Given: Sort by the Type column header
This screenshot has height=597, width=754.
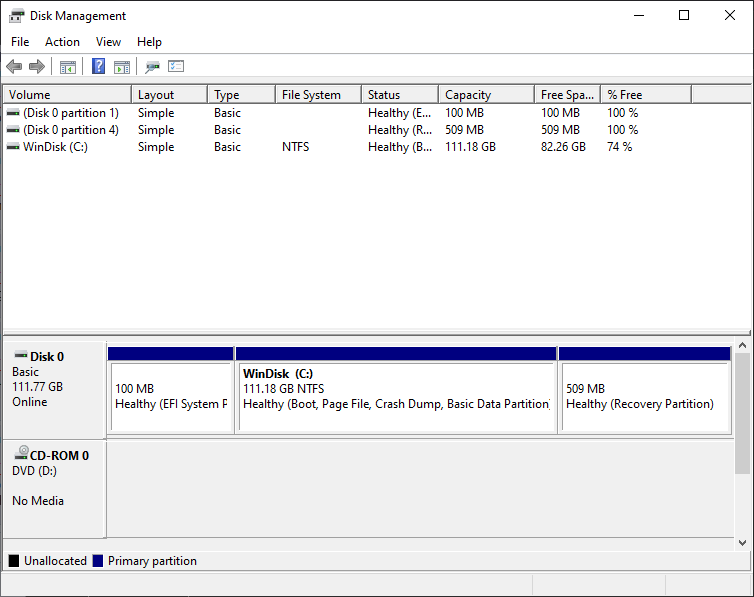Looking at the screenshot, I should pyautogui.click(x=241, y=95).
